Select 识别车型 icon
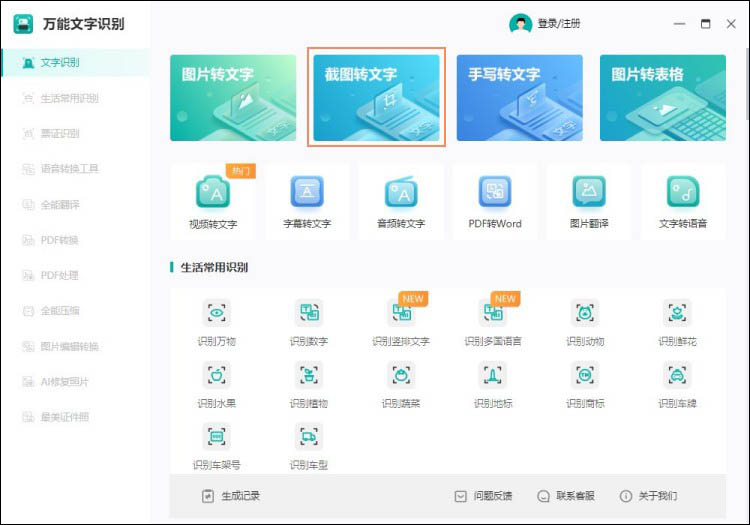 (309, 437)
